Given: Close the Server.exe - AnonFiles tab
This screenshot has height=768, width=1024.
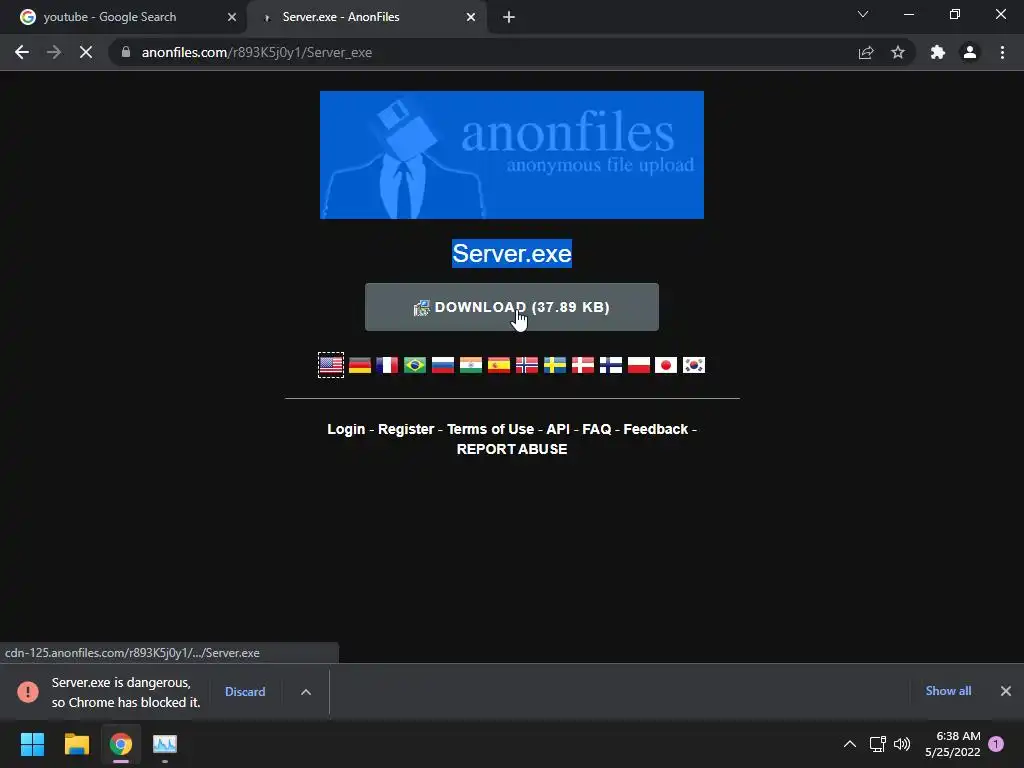Looking at the screenshot, I should [x=471, y=17].
